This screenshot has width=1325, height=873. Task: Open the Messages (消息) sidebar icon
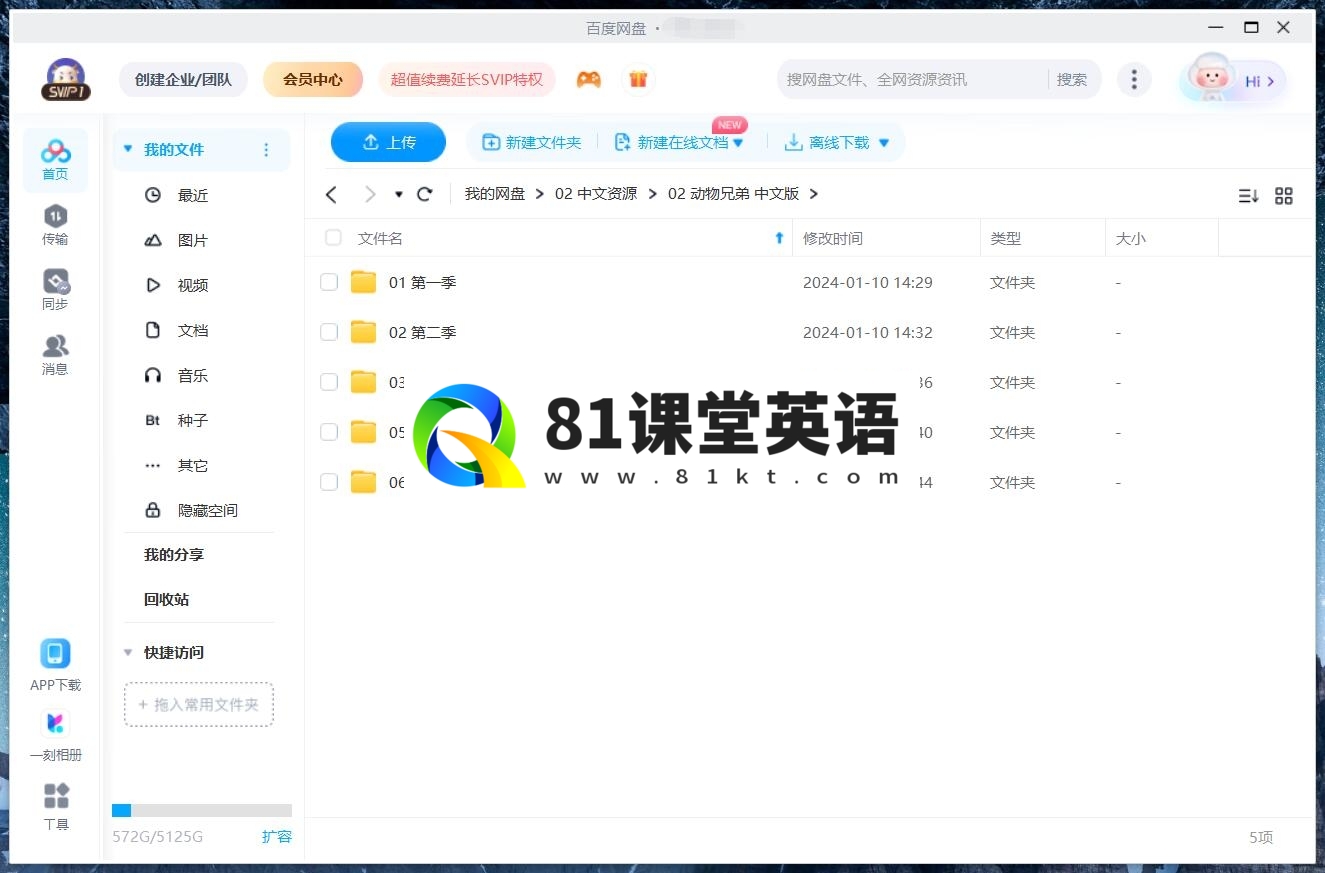pyautogui.click(x=55, y=355)
